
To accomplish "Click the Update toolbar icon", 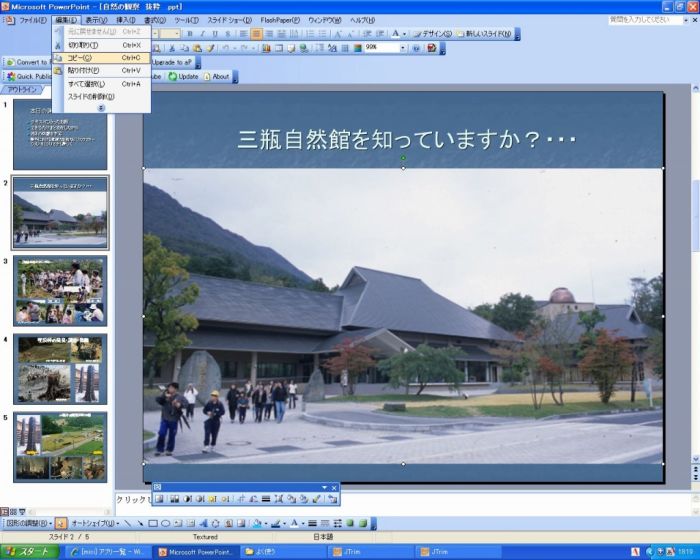I will (183, 76).
